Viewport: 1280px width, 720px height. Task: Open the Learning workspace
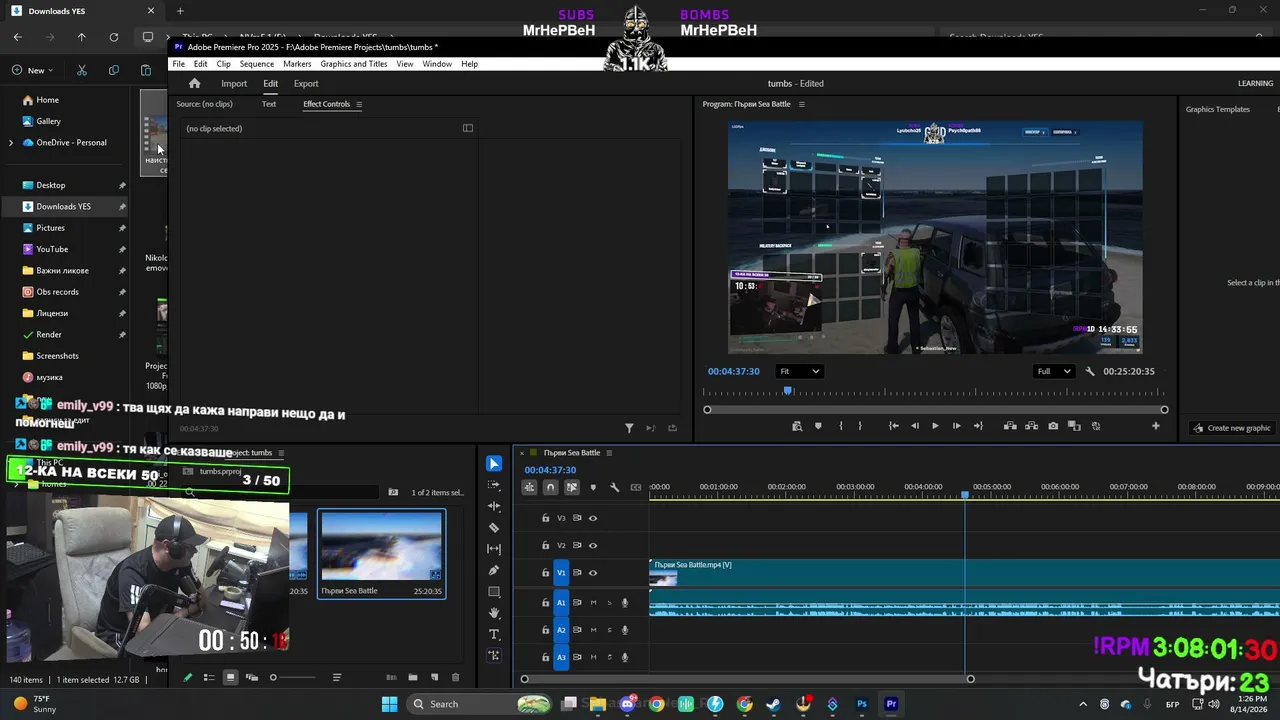coord(1255,84)
